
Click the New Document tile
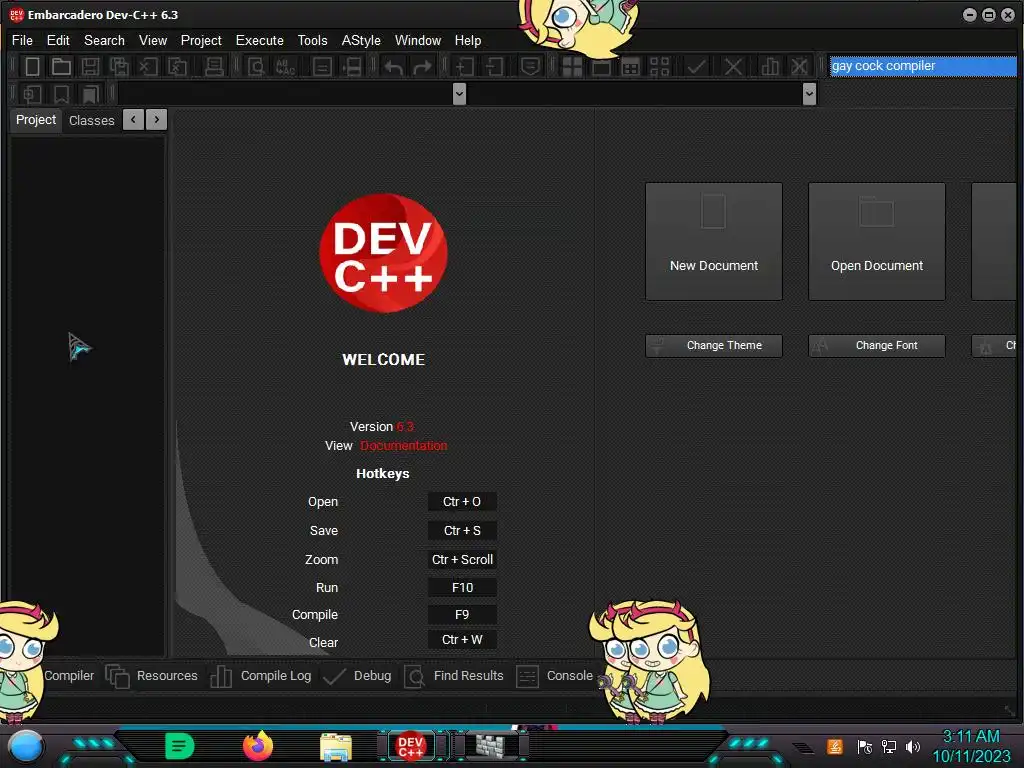[x=714, y=242]
